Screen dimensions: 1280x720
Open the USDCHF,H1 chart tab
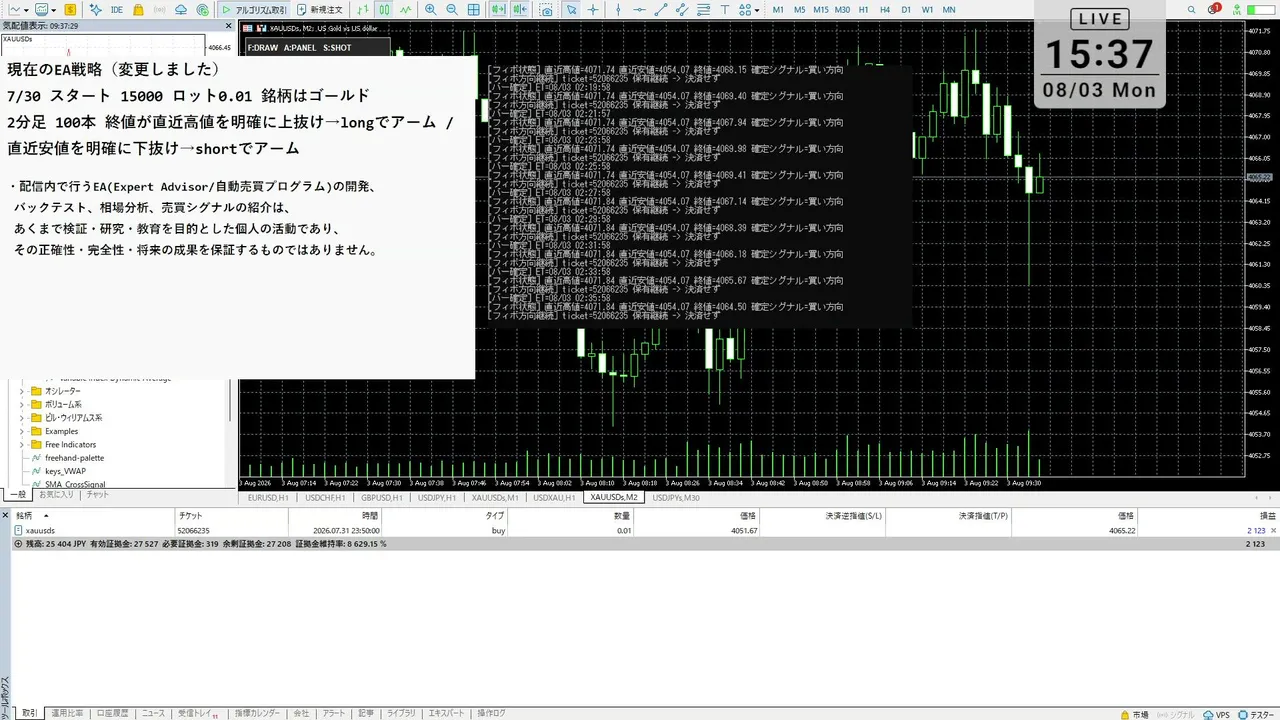click(x=325, y=497)
